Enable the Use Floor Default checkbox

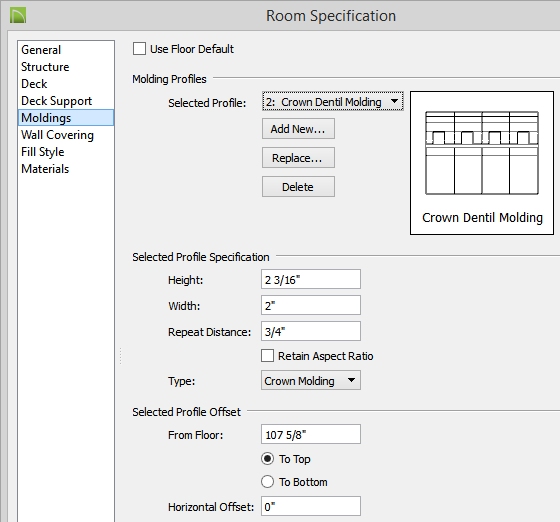click(x=139, y=49)
